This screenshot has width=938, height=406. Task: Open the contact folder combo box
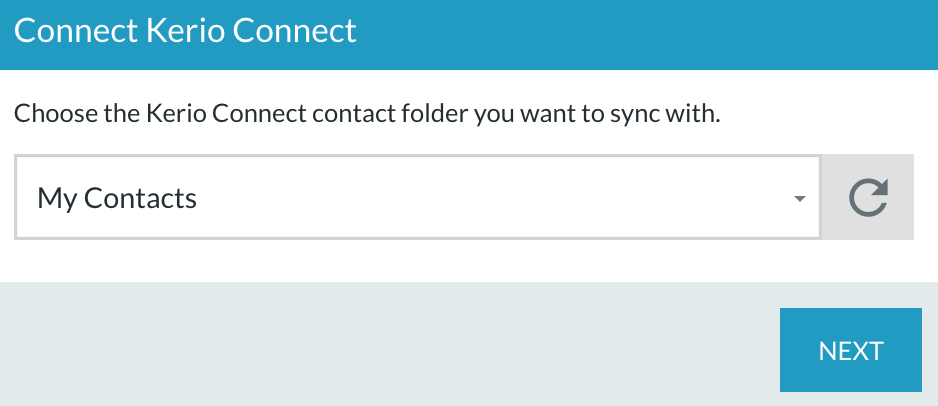418,197
